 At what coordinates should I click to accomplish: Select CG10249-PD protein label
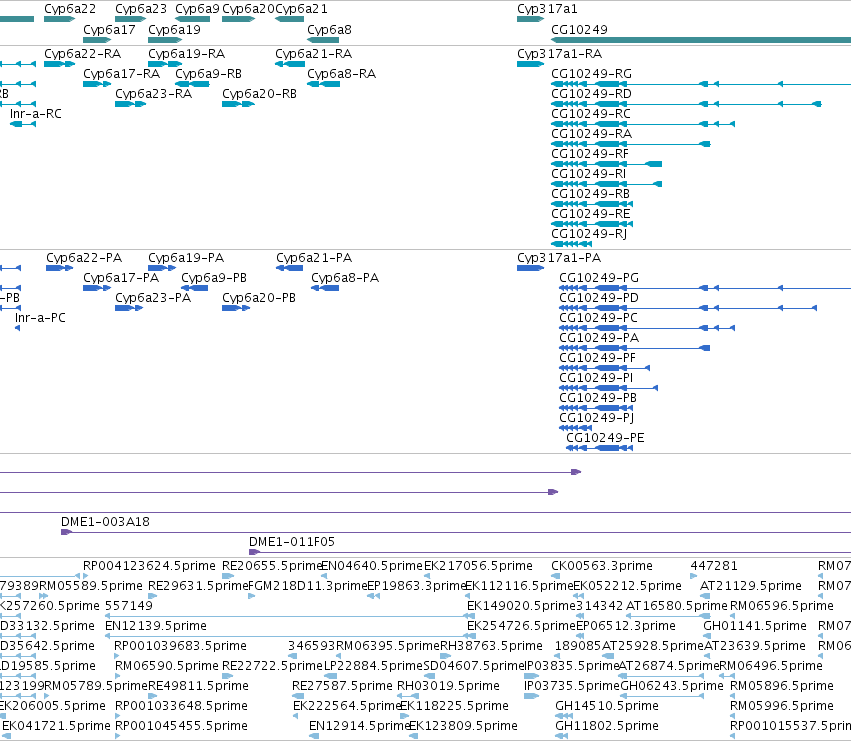599,298
